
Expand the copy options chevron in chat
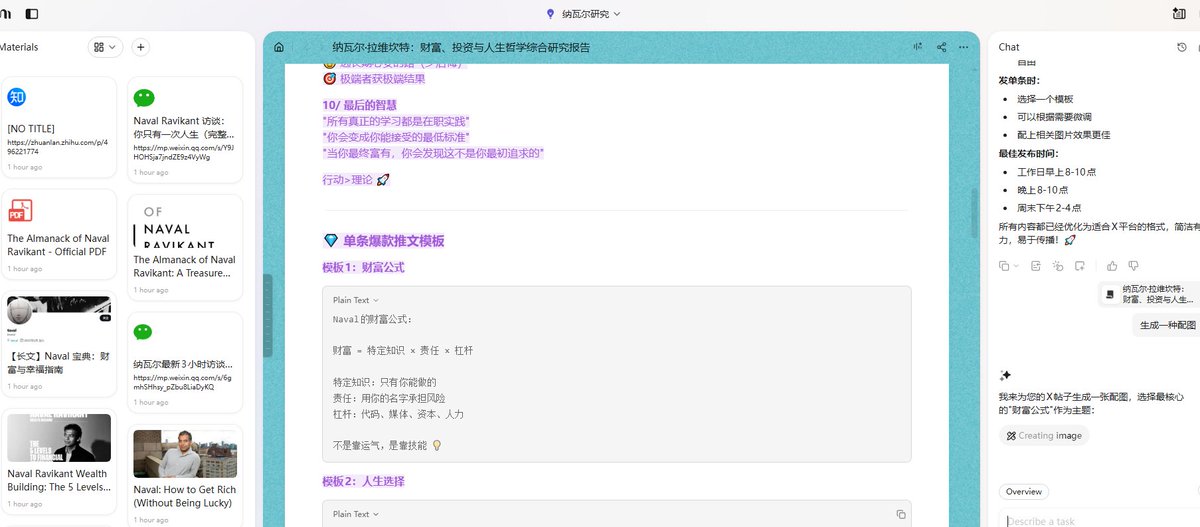coord(1016,266)
